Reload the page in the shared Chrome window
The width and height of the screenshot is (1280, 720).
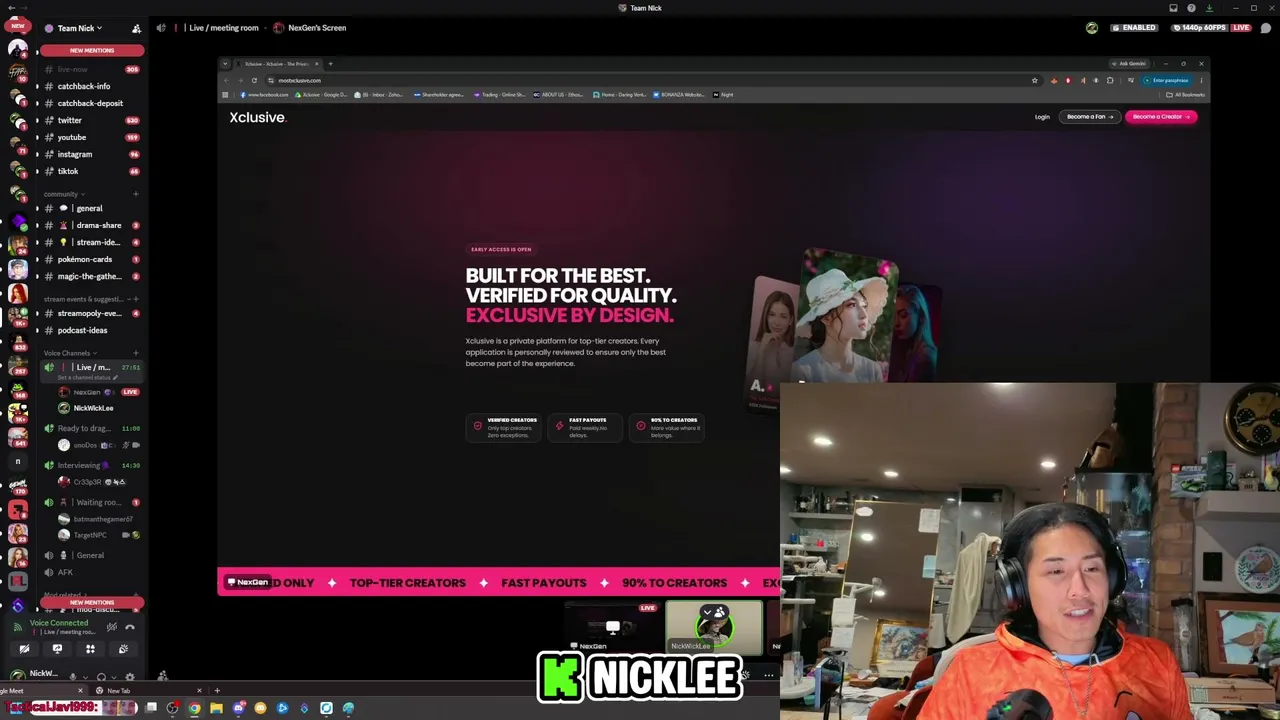(x=254, y=80)
